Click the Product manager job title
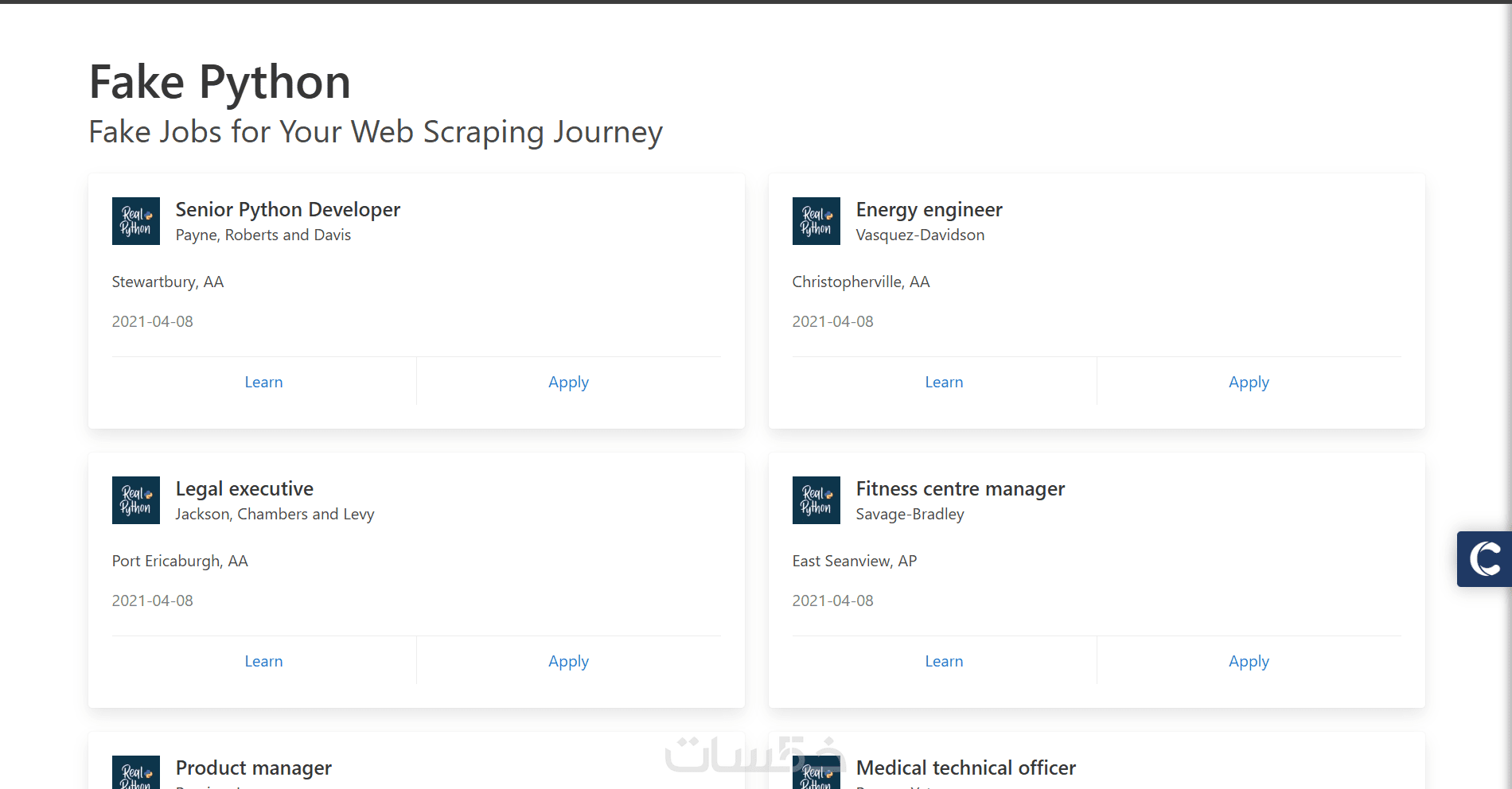 pos(253,768)
